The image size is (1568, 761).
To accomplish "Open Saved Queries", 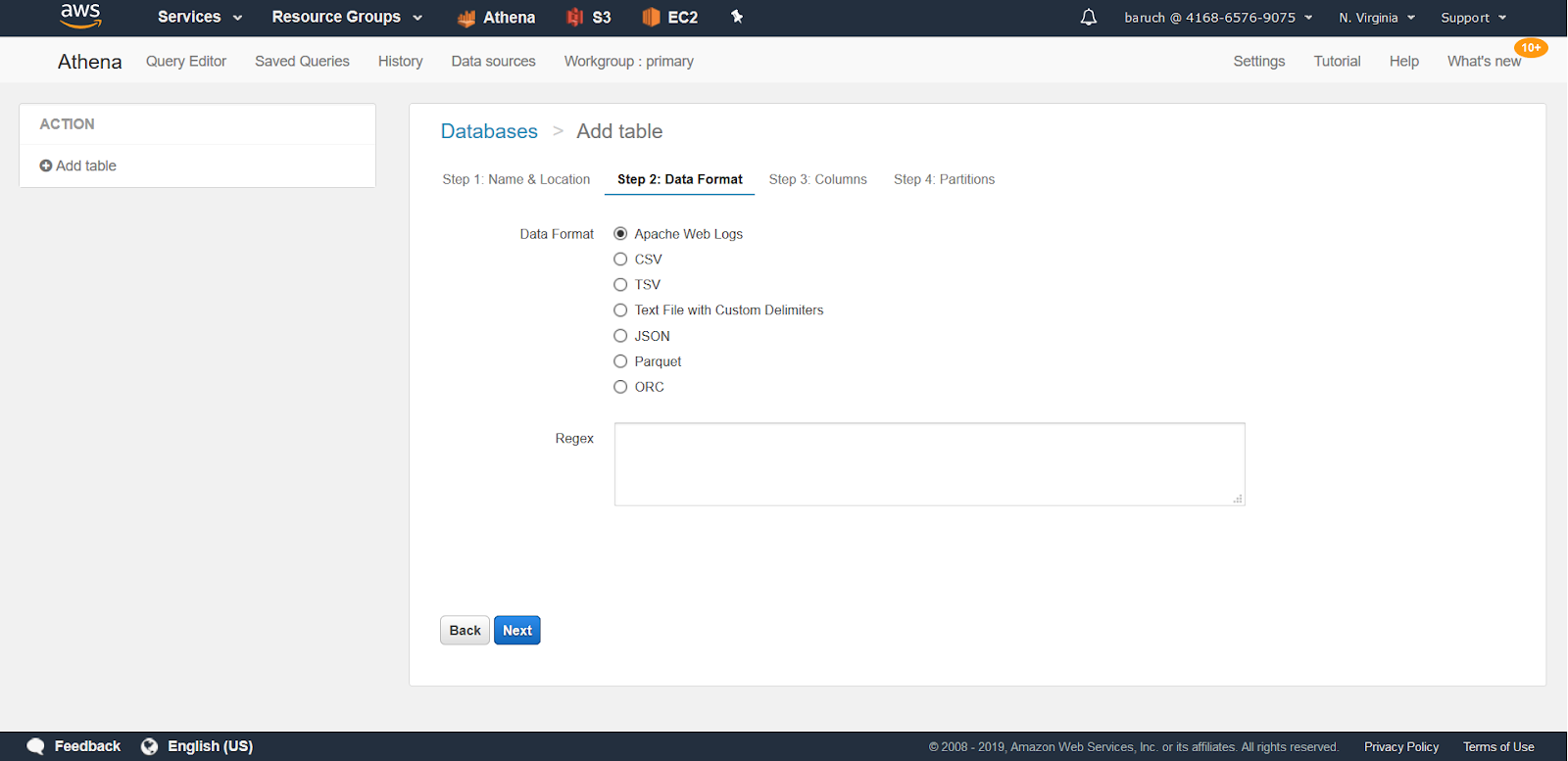I will (x=302, y=61).
